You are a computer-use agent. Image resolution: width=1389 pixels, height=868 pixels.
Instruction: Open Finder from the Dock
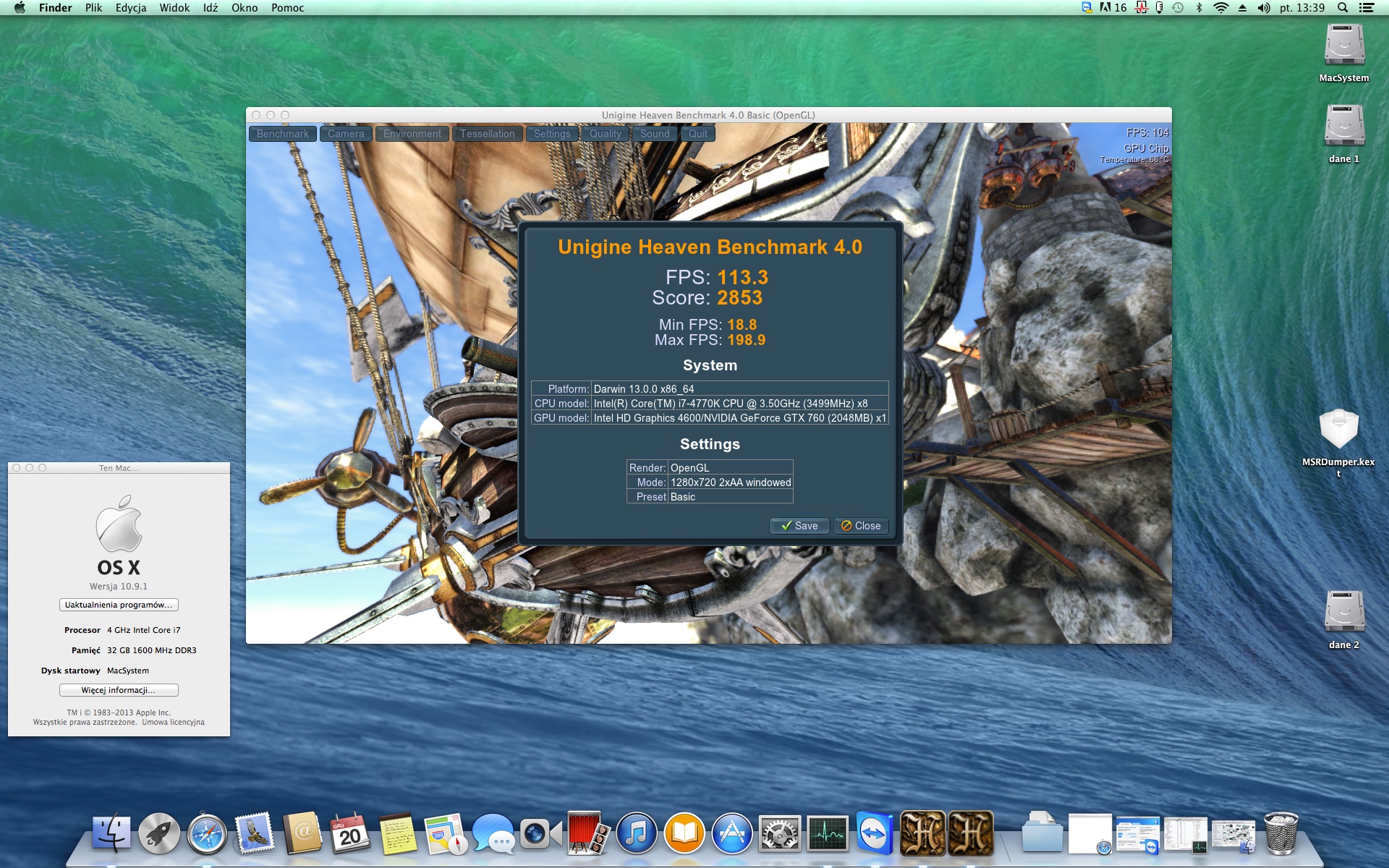pyautogui.click(x=111, y=833)
